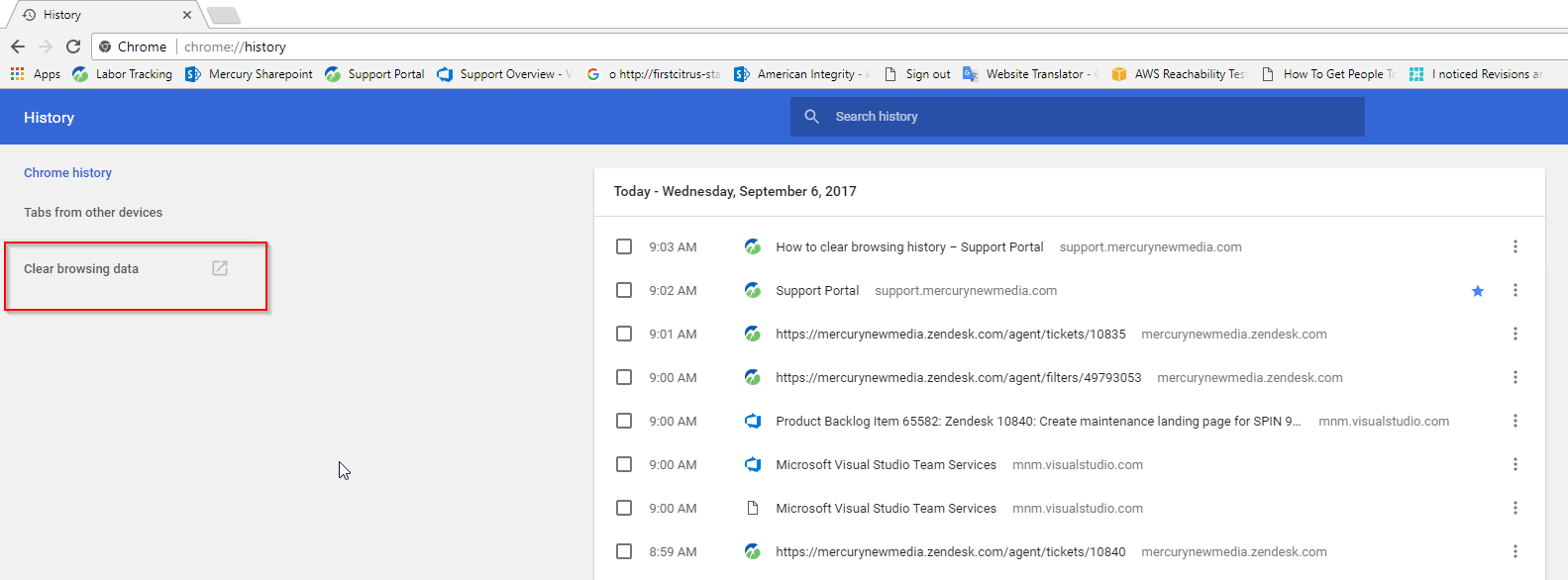The image size is (1568, 580).
Task: Open three-dot menu for tickets/10840 entry
Action: [1516, 551]
